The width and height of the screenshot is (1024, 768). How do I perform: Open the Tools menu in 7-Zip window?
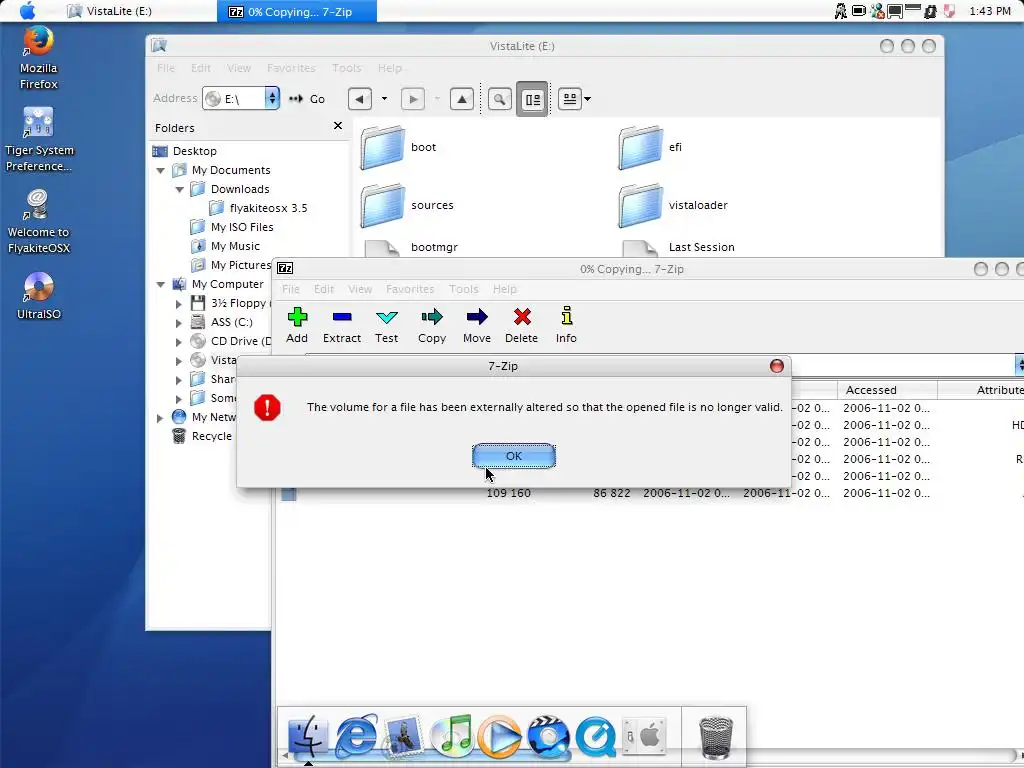pyautogui.click(x=464, y=289)
